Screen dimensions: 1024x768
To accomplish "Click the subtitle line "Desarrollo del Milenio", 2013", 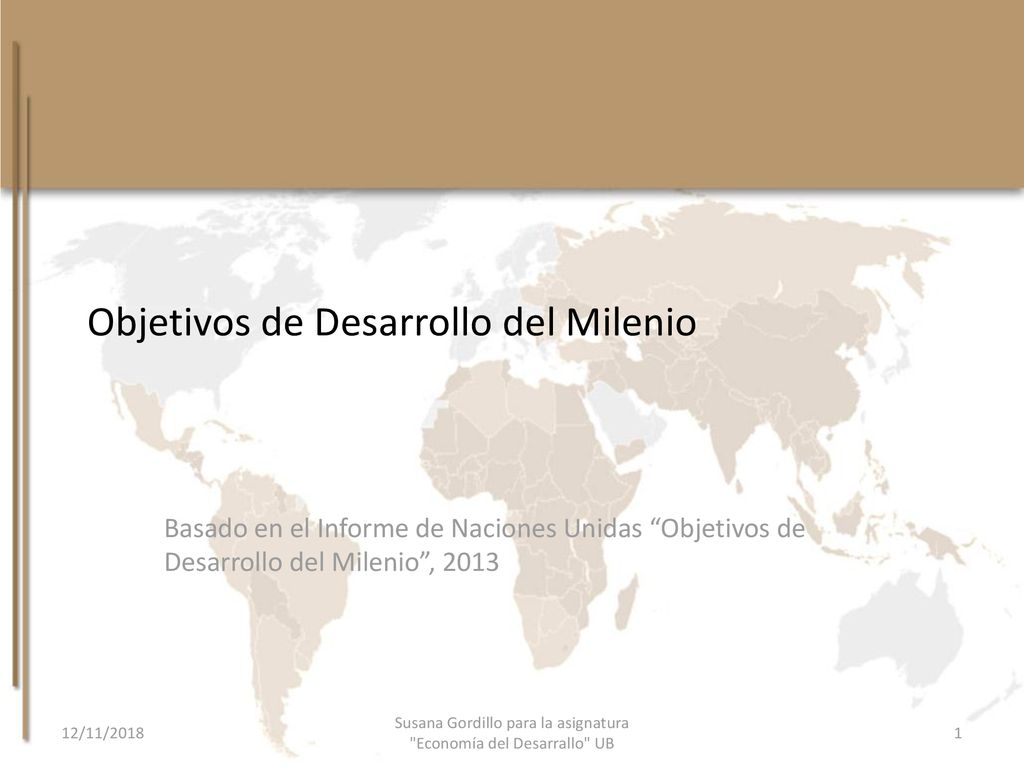I will tap(331, 562).
